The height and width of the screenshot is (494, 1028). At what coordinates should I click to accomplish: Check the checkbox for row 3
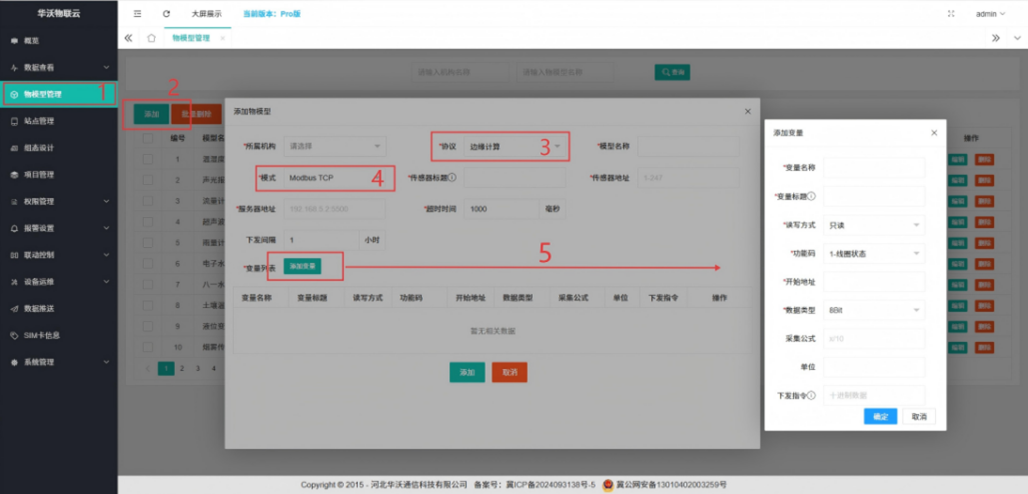click(x=148, y=201)
